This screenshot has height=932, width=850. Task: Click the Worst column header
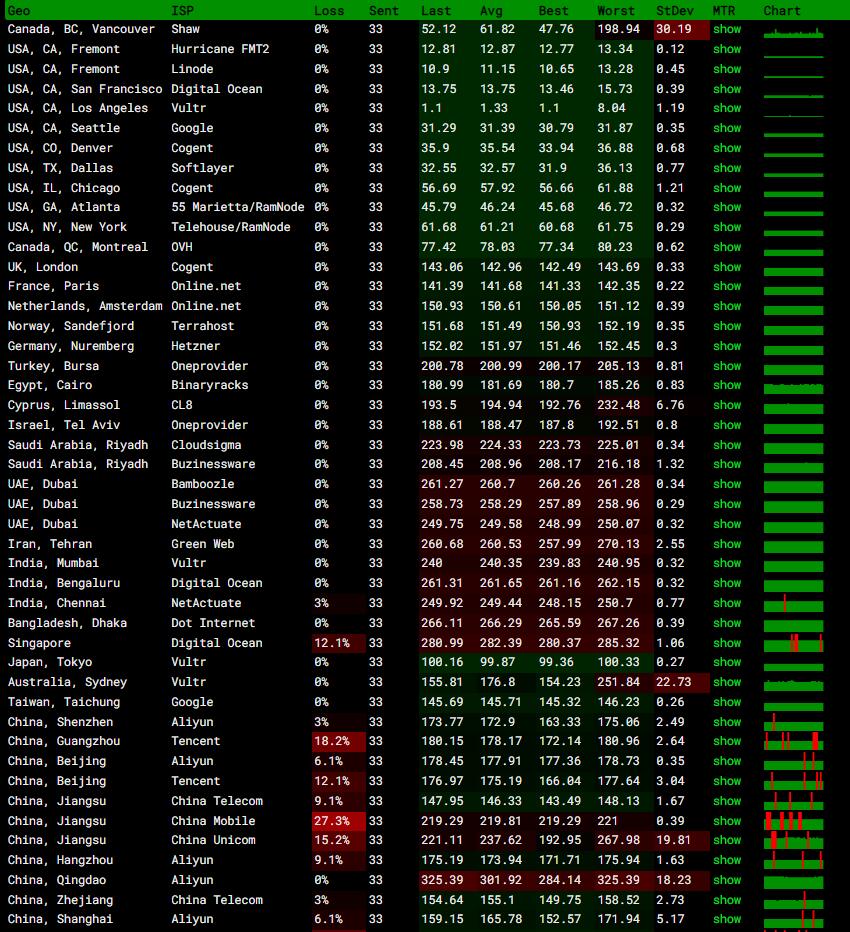(x=616, y=11)
